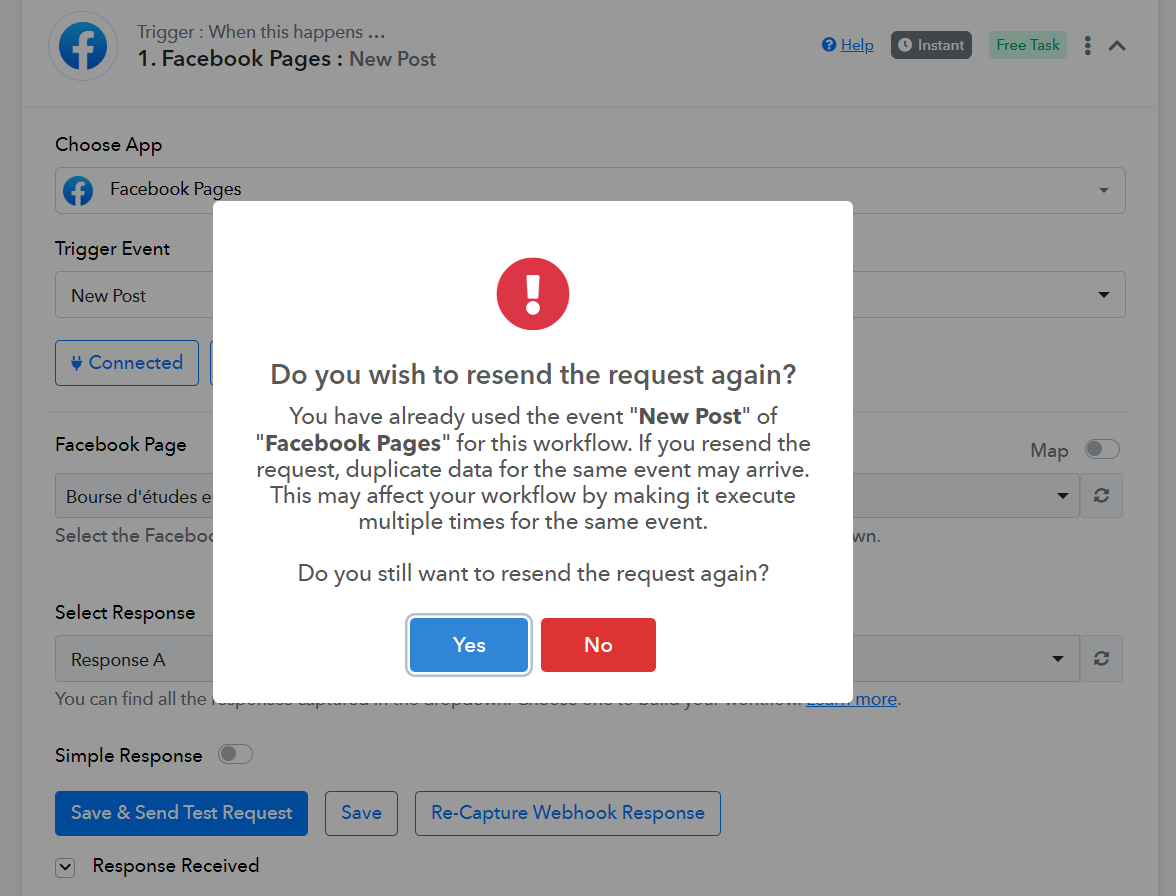
Task: Click the red exclamation warning icon
Action: pyautogui.click(x=533, y=294)
